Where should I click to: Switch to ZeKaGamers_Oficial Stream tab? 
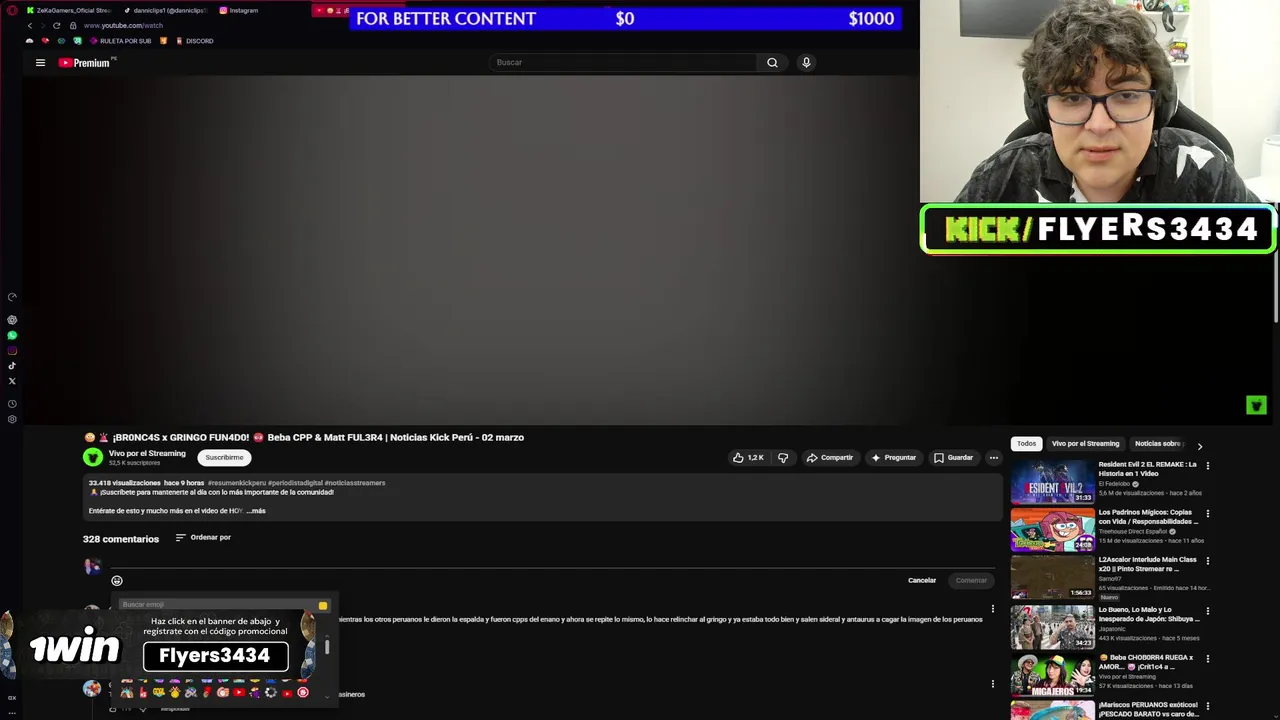pos(68,10)
